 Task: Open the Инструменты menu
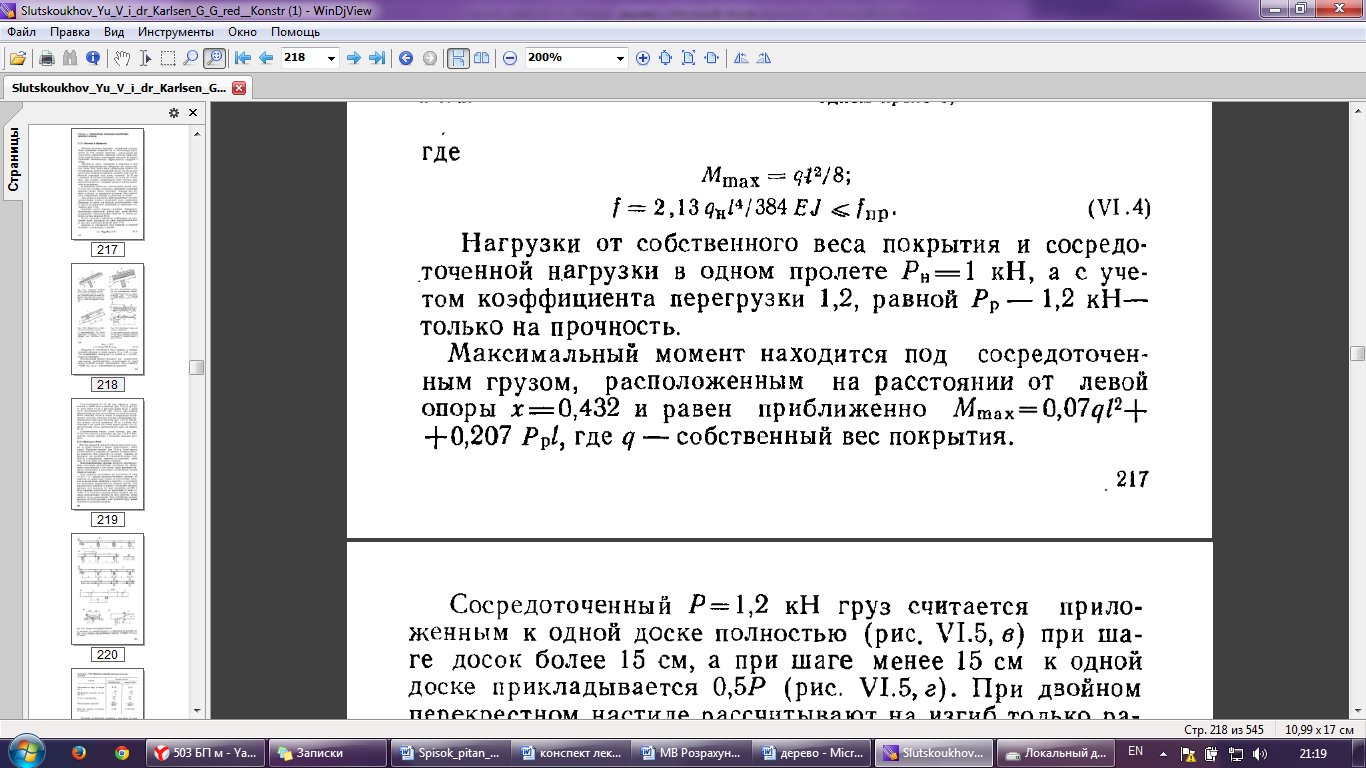click(x=176, y=32)
